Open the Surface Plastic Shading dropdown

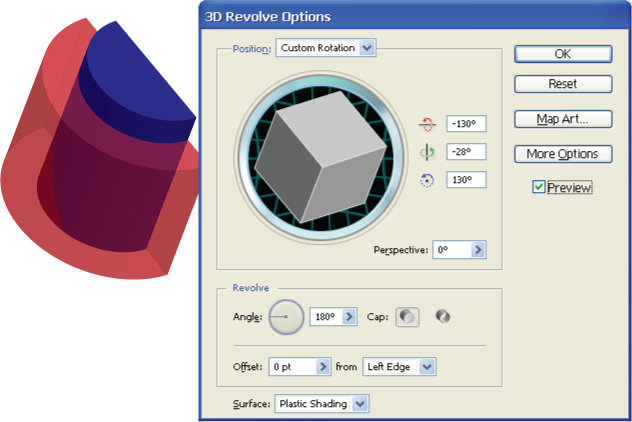click(322, 403)
